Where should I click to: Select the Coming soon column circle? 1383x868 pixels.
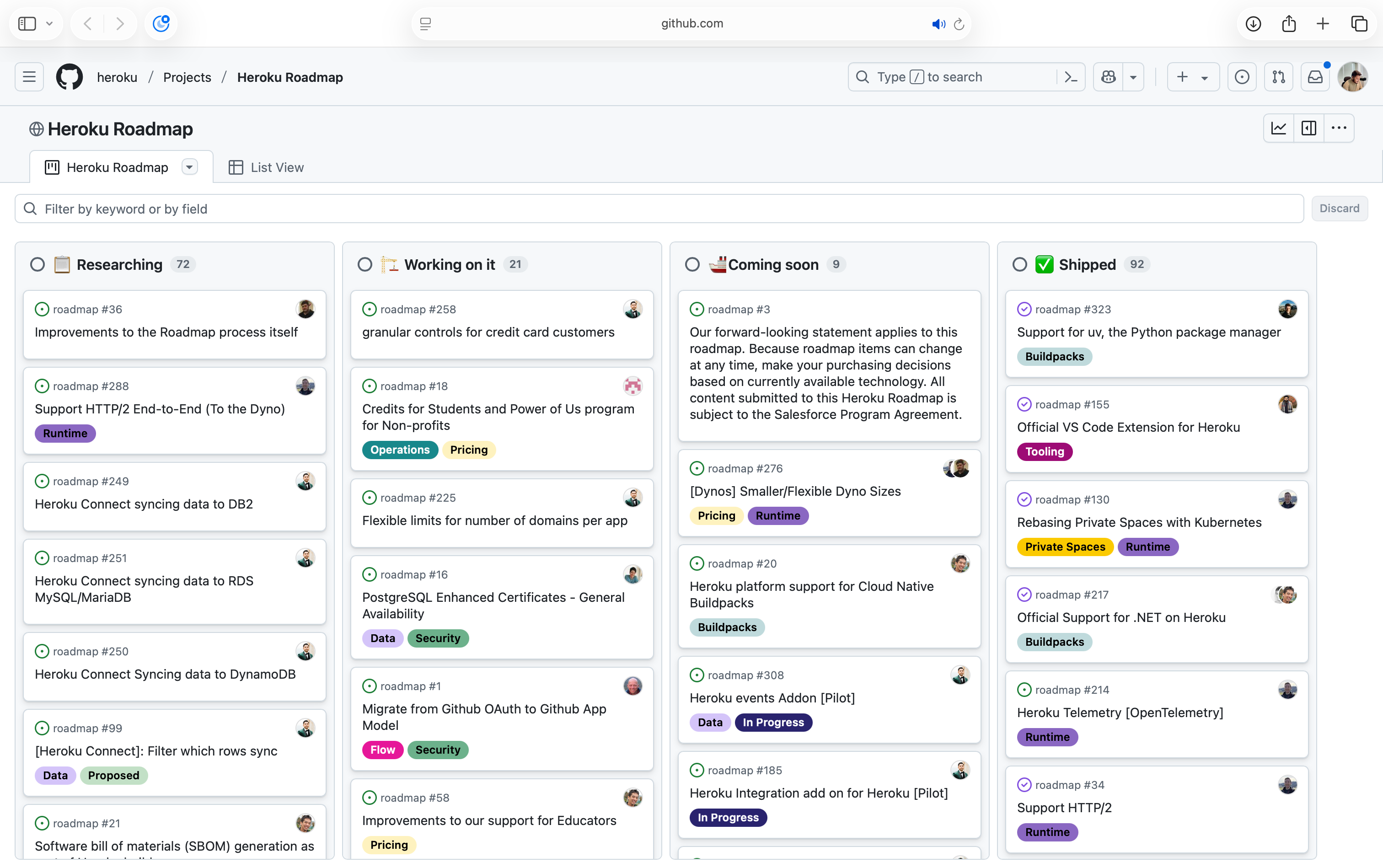pyautogui.click(x=692, y=264)
